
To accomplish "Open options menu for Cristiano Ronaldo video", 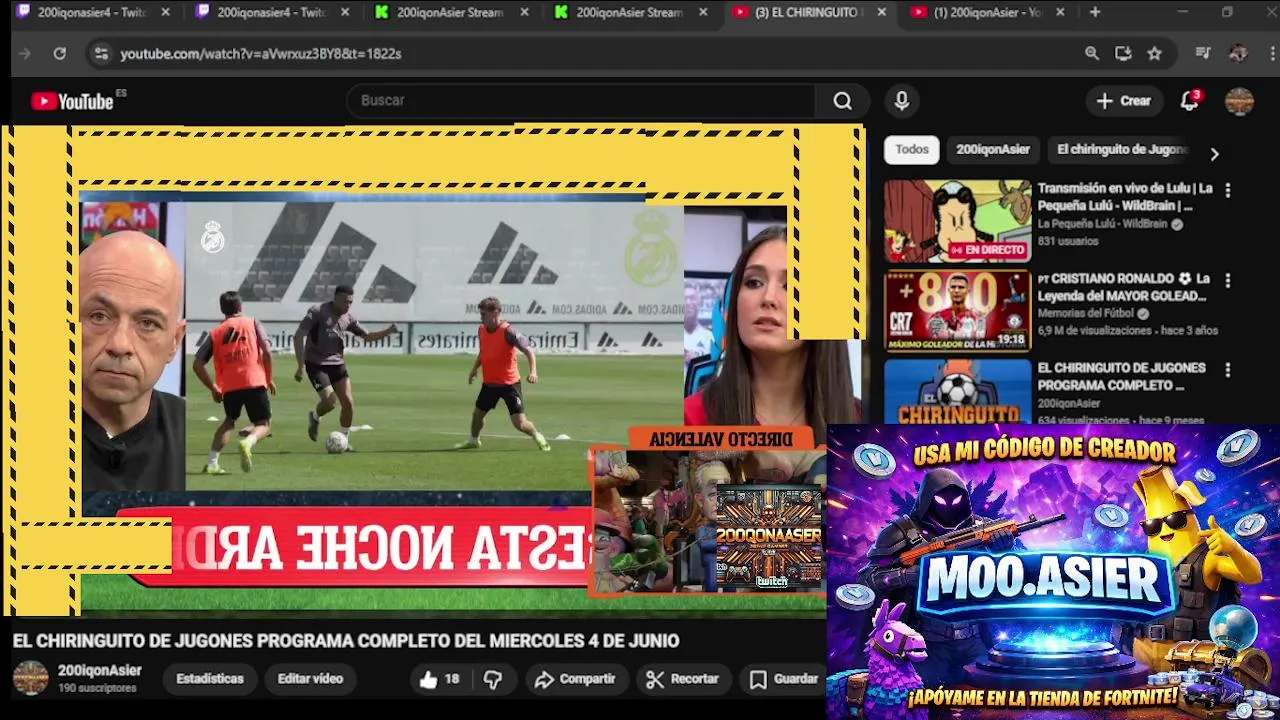I will click(x=1228, y=280).
